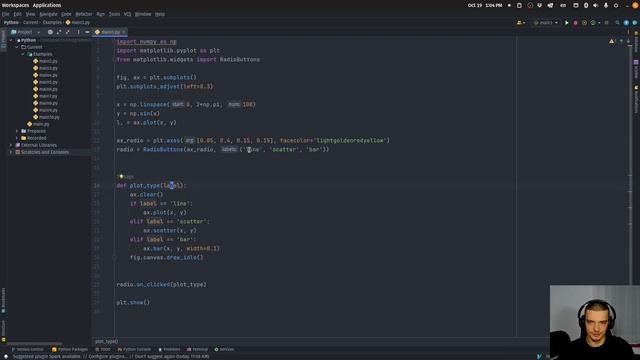The height and width of the screenshot is (360, 640).
Task: Click the intention lightbulb above plot_type
Action: [121, 176]
